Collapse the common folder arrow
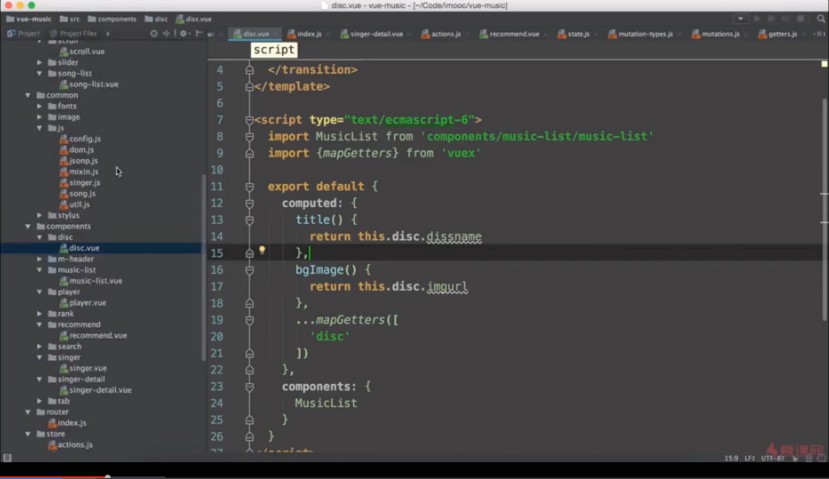Screen dimensions: 829x479 tap(28, 95)
